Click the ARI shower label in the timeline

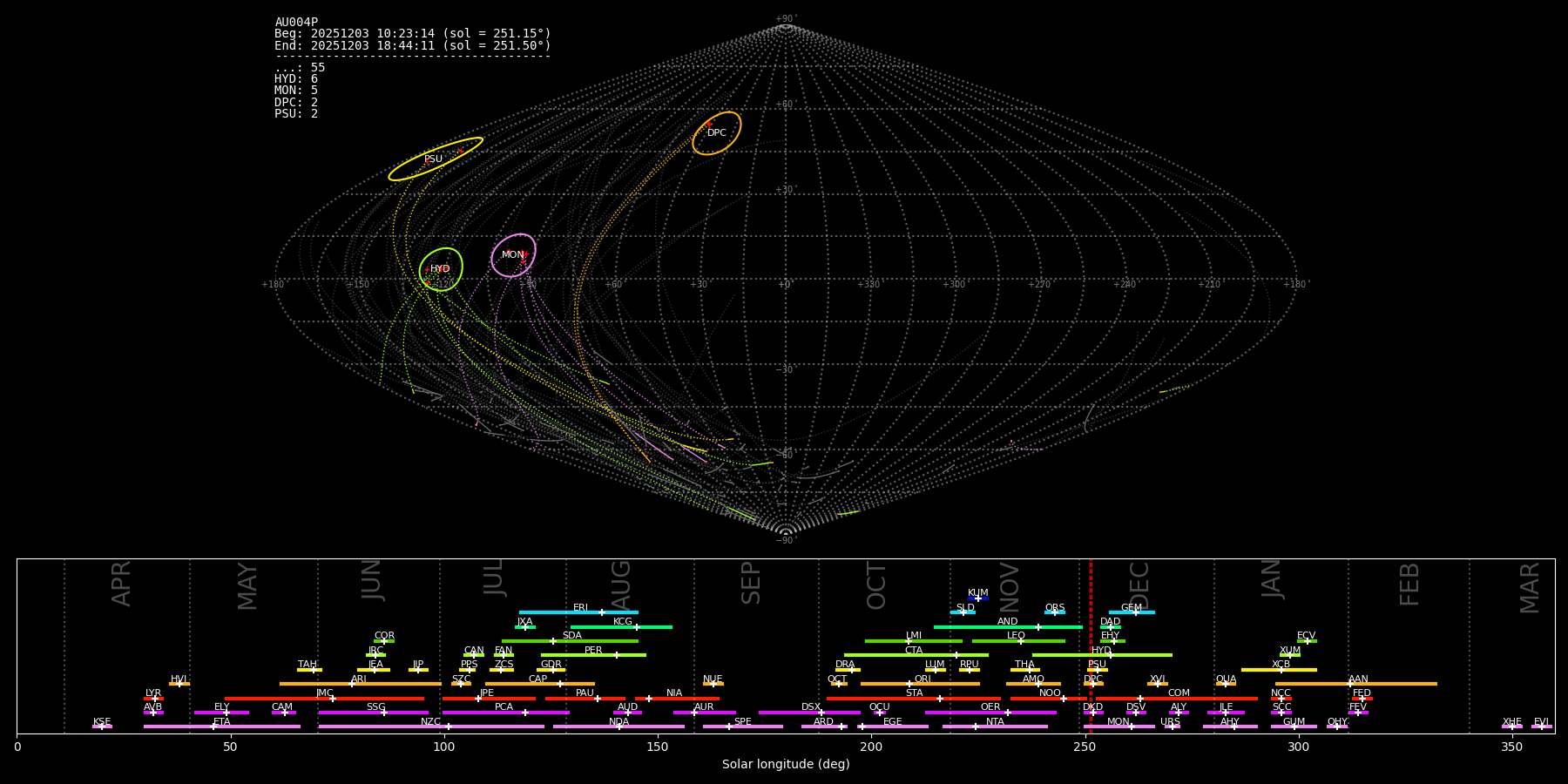(x=358, y=679)
